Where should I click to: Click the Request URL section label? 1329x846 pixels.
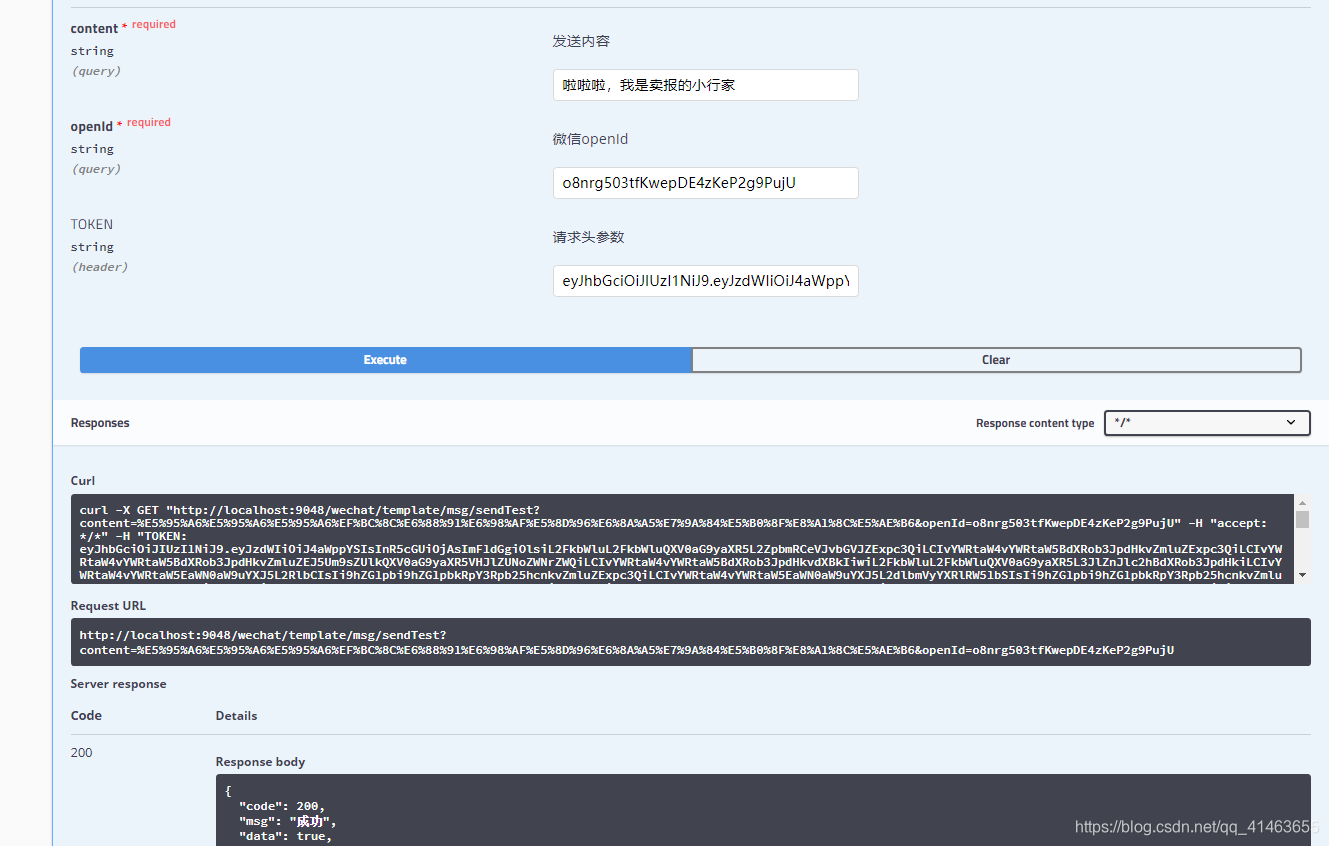click(x=110, y=606)
